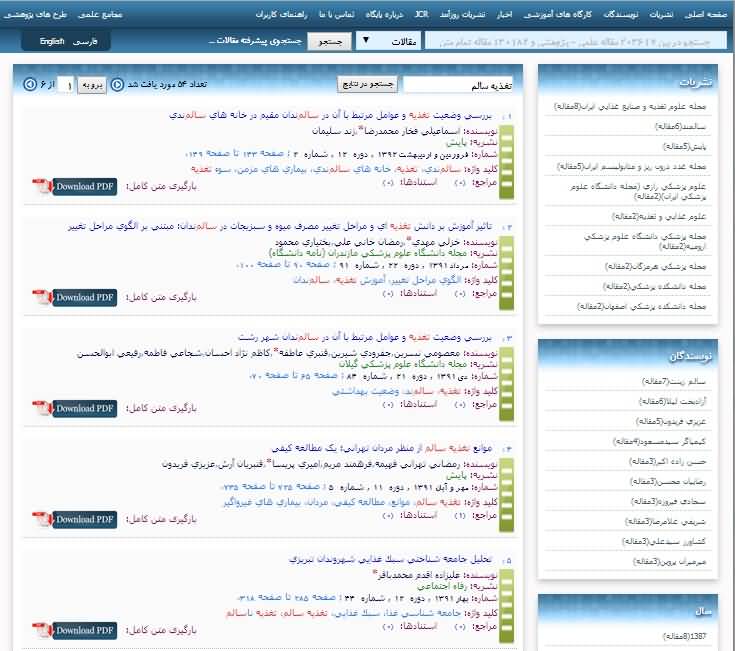Switch language to فارسی
The image size is (735, 651).
pyautogui.click(x=85, y=42)
